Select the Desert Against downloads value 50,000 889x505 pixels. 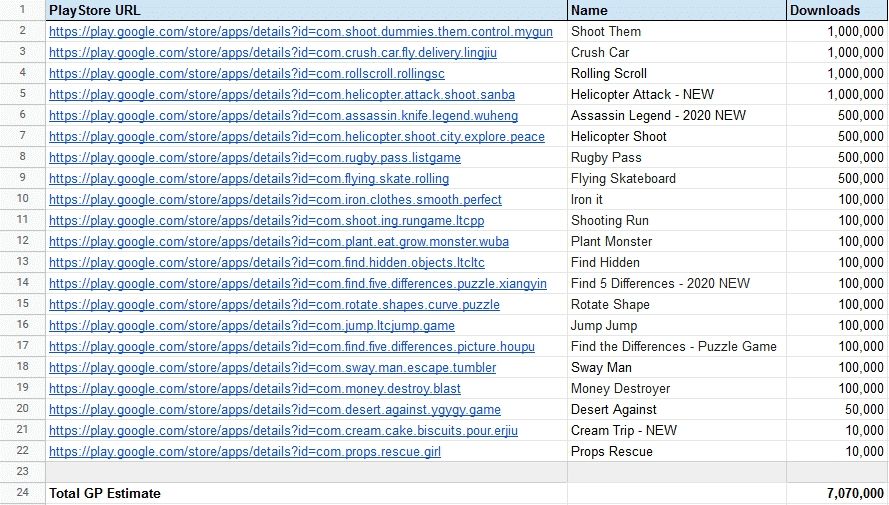(836, 410)
